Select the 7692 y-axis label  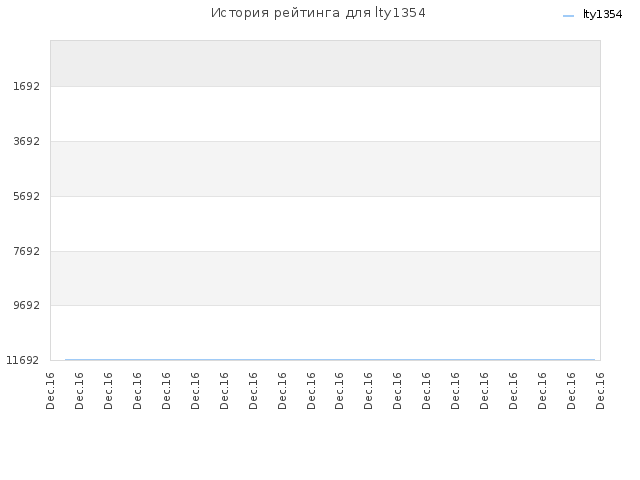[x=27, y=251]
